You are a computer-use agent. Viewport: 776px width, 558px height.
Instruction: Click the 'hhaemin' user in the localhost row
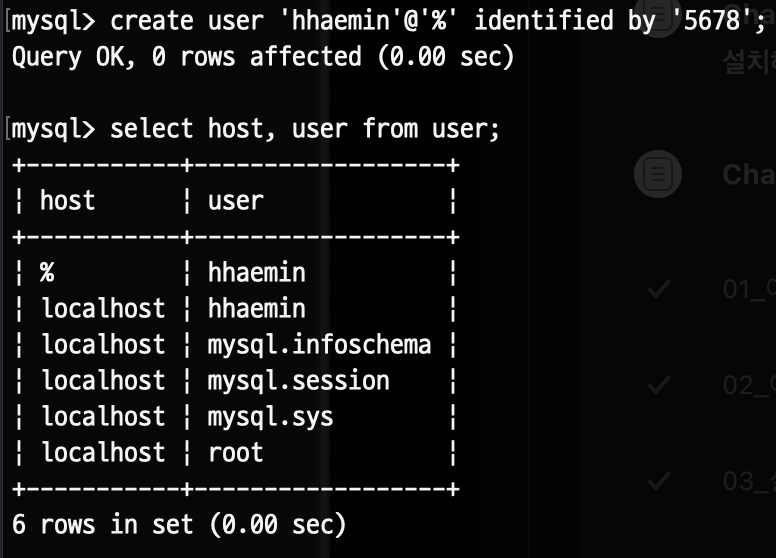(x=256, y=308)
